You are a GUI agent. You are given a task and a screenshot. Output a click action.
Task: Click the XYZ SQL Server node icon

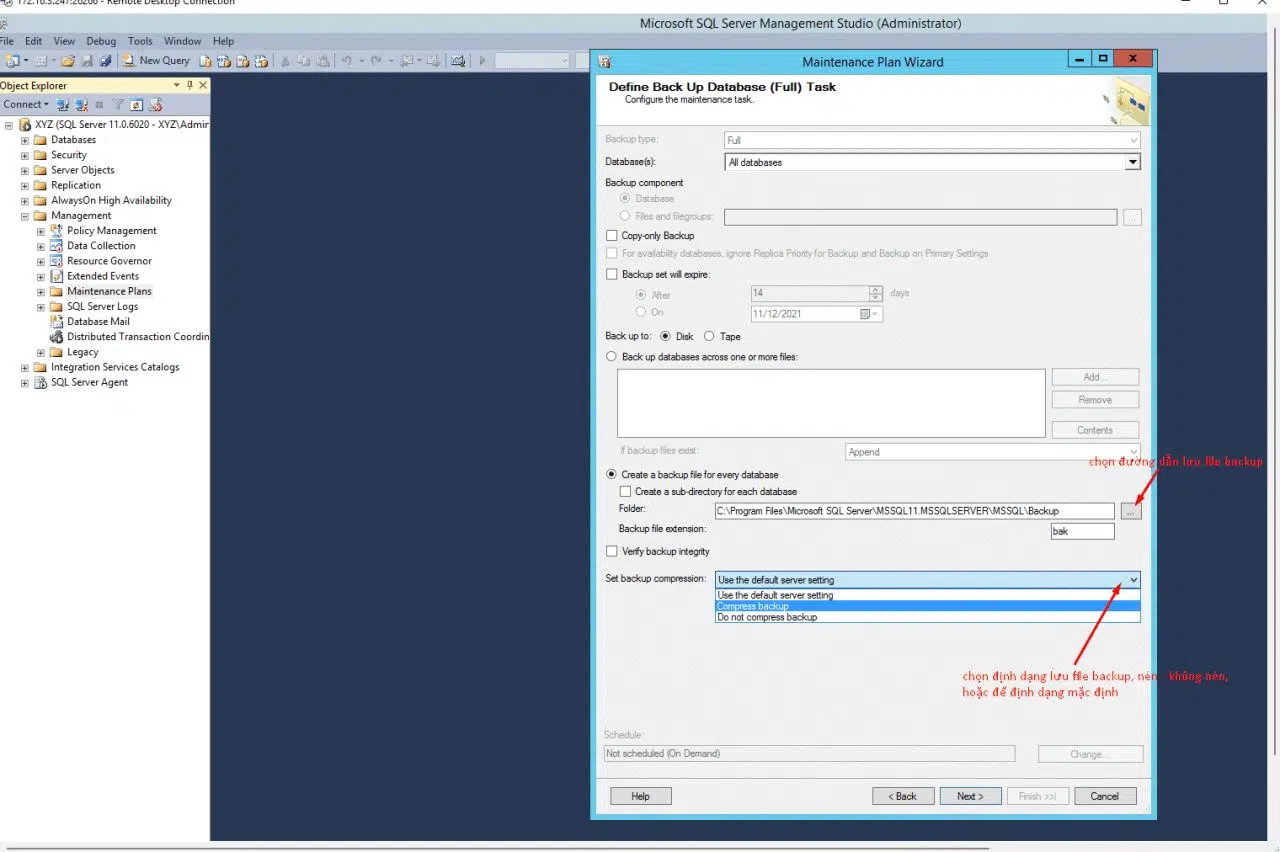25,125
